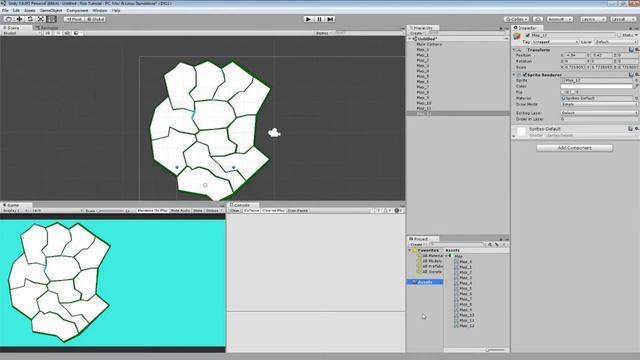The image size is (640, 360).
Task: Open the File menu
Action: [x=5, y=10]
